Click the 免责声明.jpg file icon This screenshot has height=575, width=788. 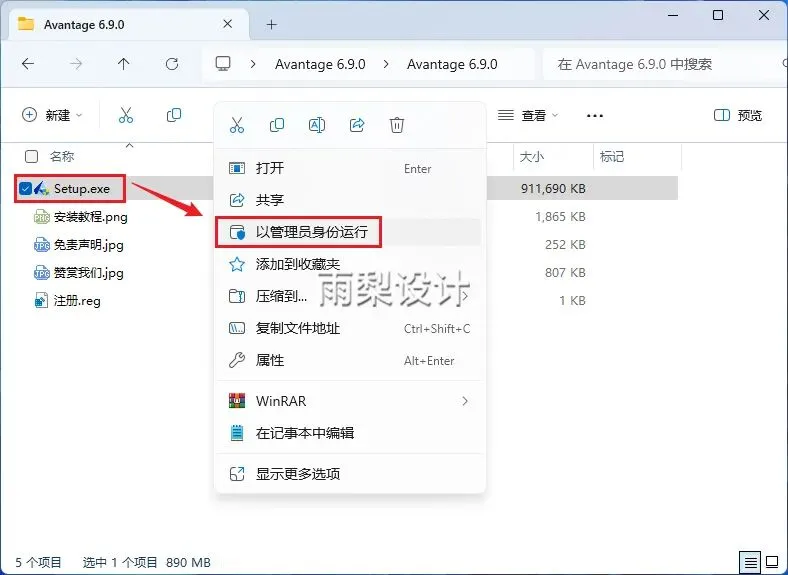[42, 245]
